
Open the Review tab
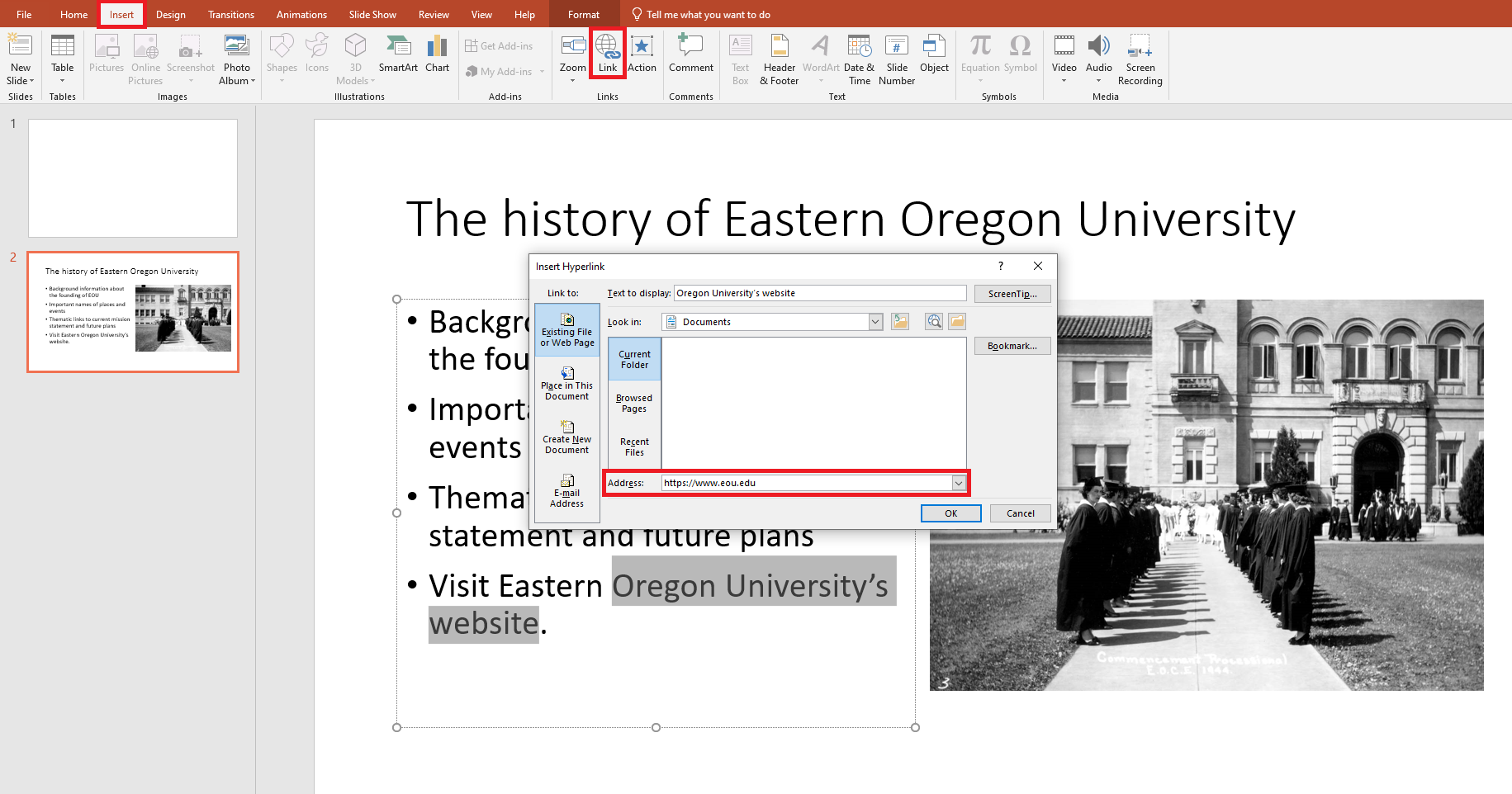tap(434, 14)
